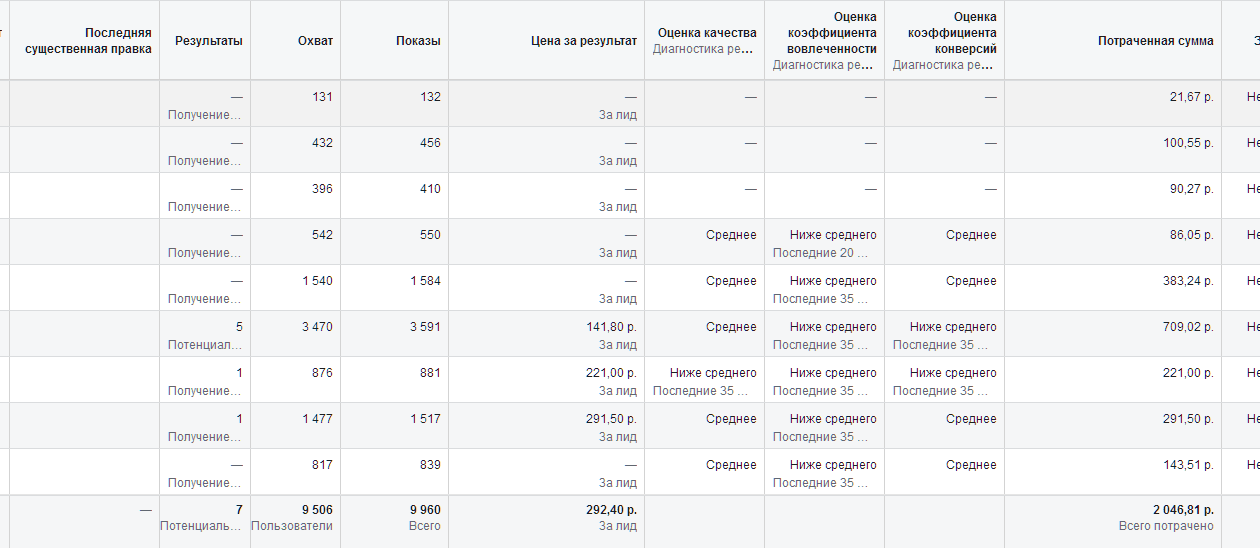Open Диагностика link under Оценка коэффициента конверсий
The image size is (1260, 548).
944,65
